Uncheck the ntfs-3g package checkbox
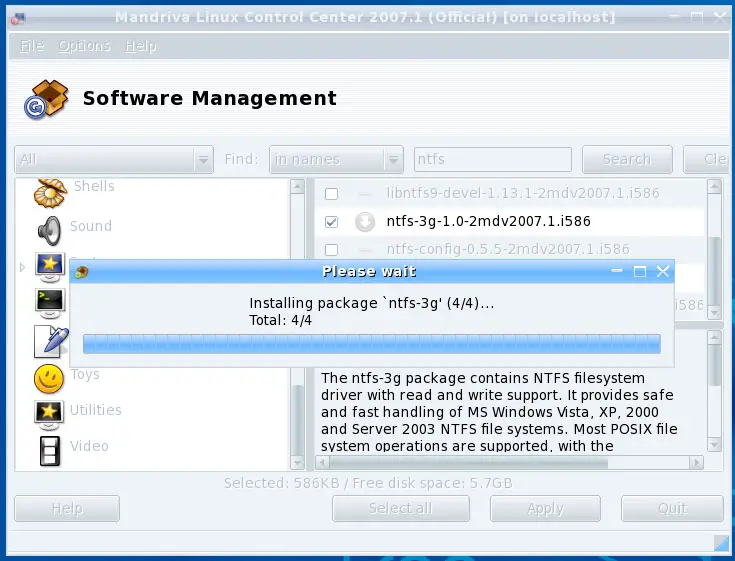735x561 pixels. click(x=331, y=221)
